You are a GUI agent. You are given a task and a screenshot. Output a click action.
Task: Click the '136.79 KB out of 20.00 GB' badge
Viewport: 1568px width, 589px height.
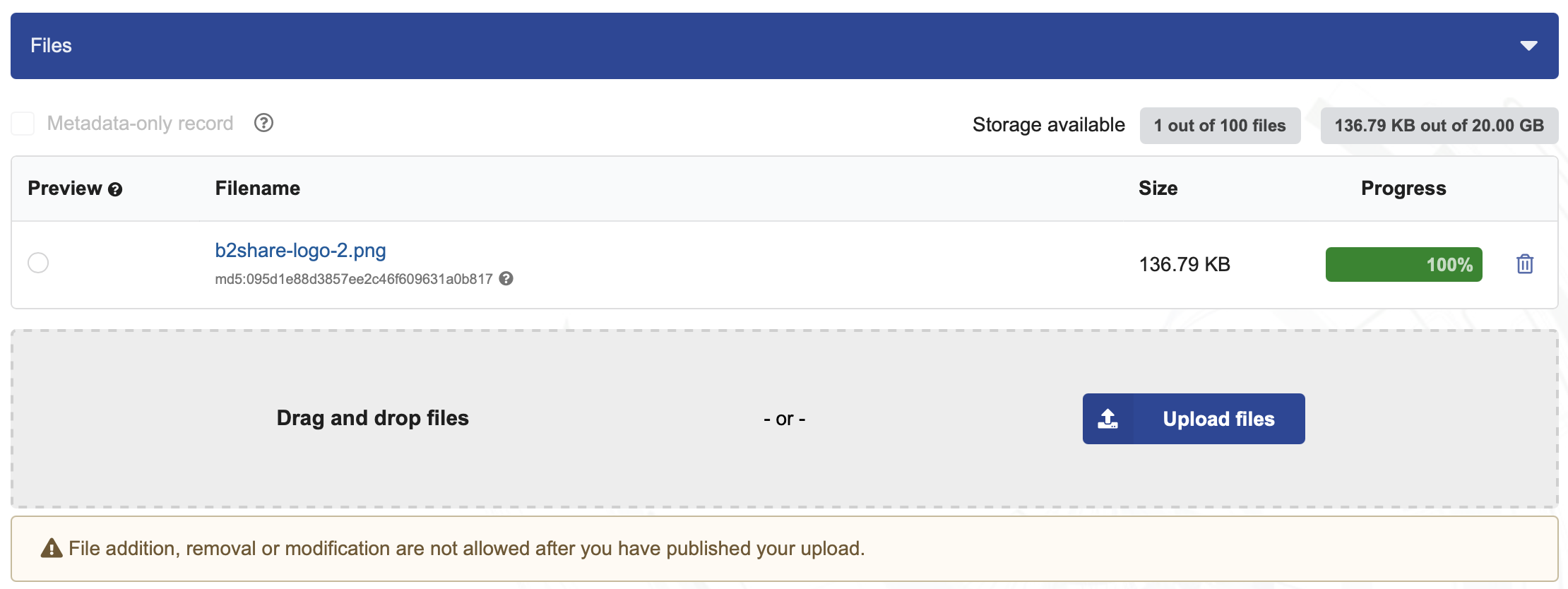coord(1439,125)
